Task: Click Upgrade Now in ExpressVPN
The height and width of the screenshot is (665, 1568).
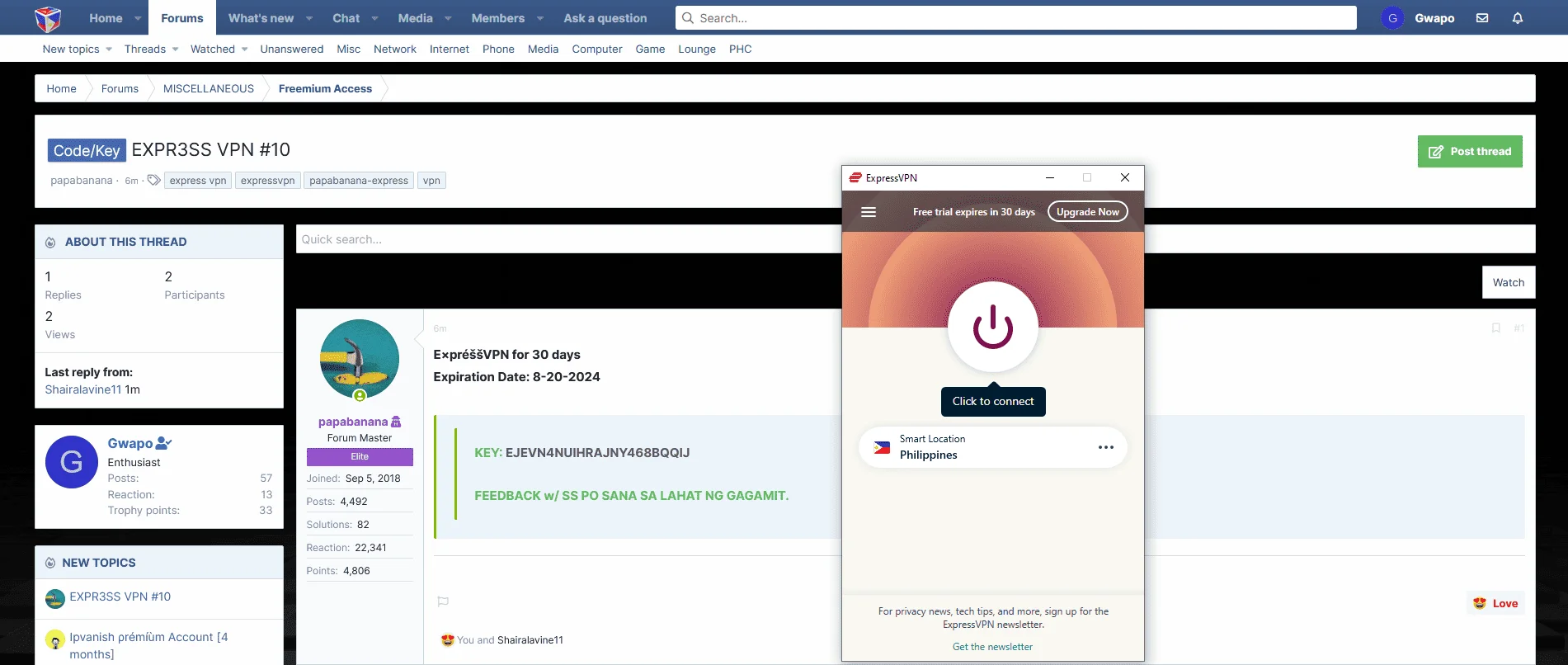Action: point(1088,212)
